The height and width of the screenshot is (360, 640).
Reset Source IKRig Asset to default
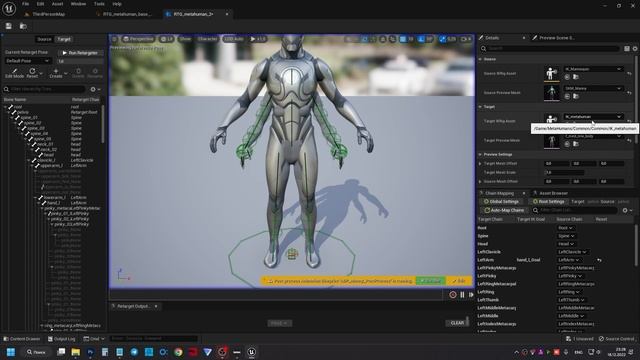coord(629,73)
